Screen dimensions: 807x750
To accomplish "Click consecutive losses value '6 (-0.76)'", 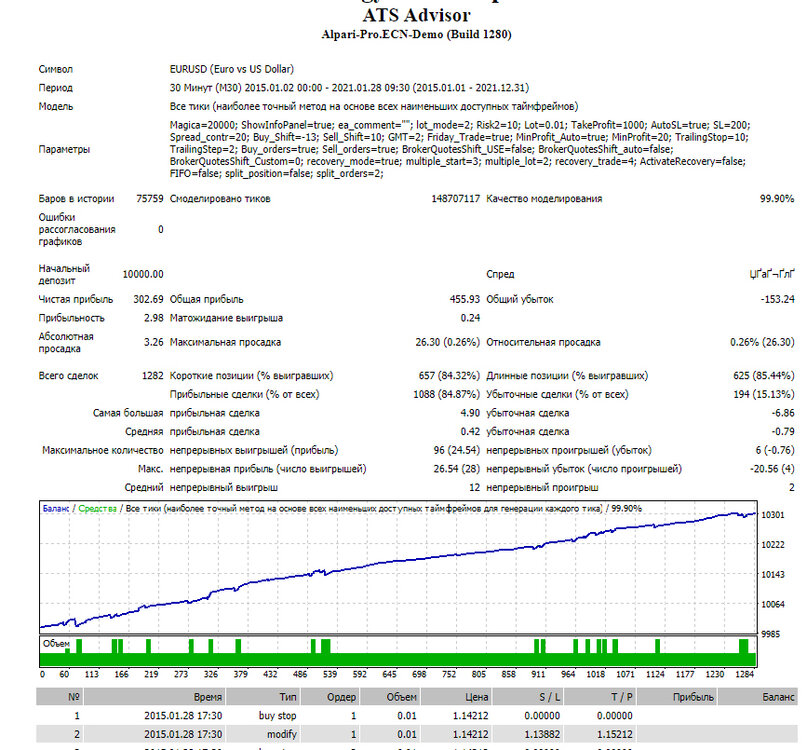I will pos(775,450).
